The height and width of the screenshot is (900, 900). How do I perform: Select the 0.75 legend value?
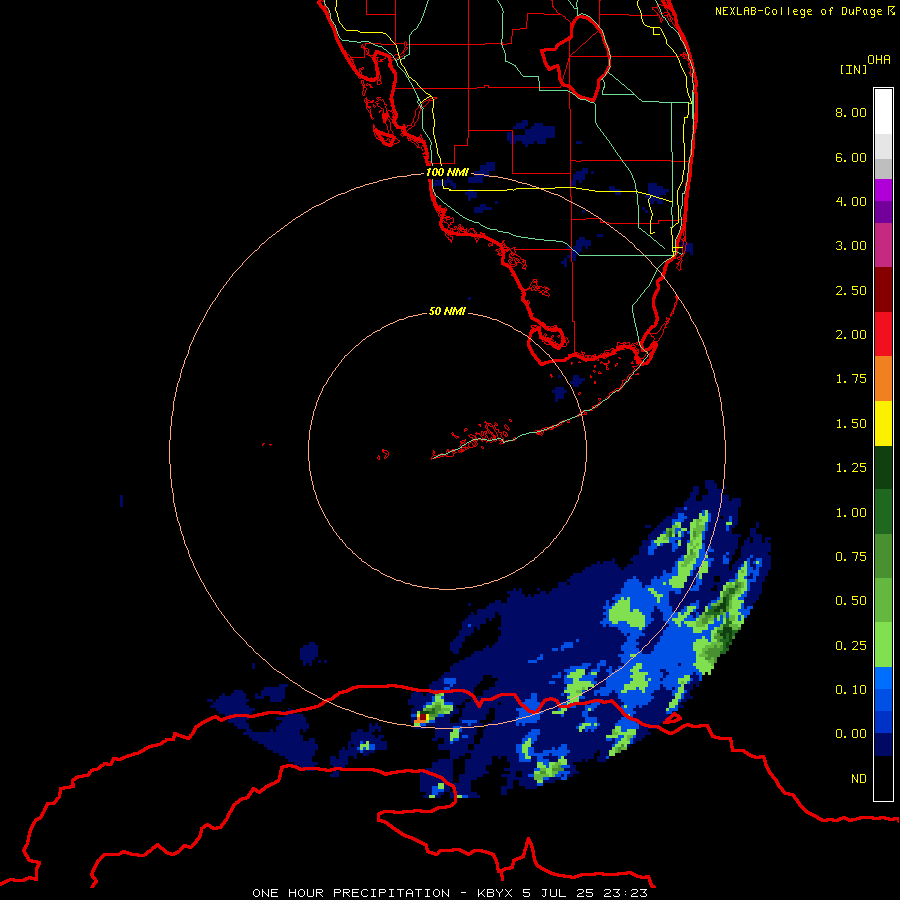point(851,557)
